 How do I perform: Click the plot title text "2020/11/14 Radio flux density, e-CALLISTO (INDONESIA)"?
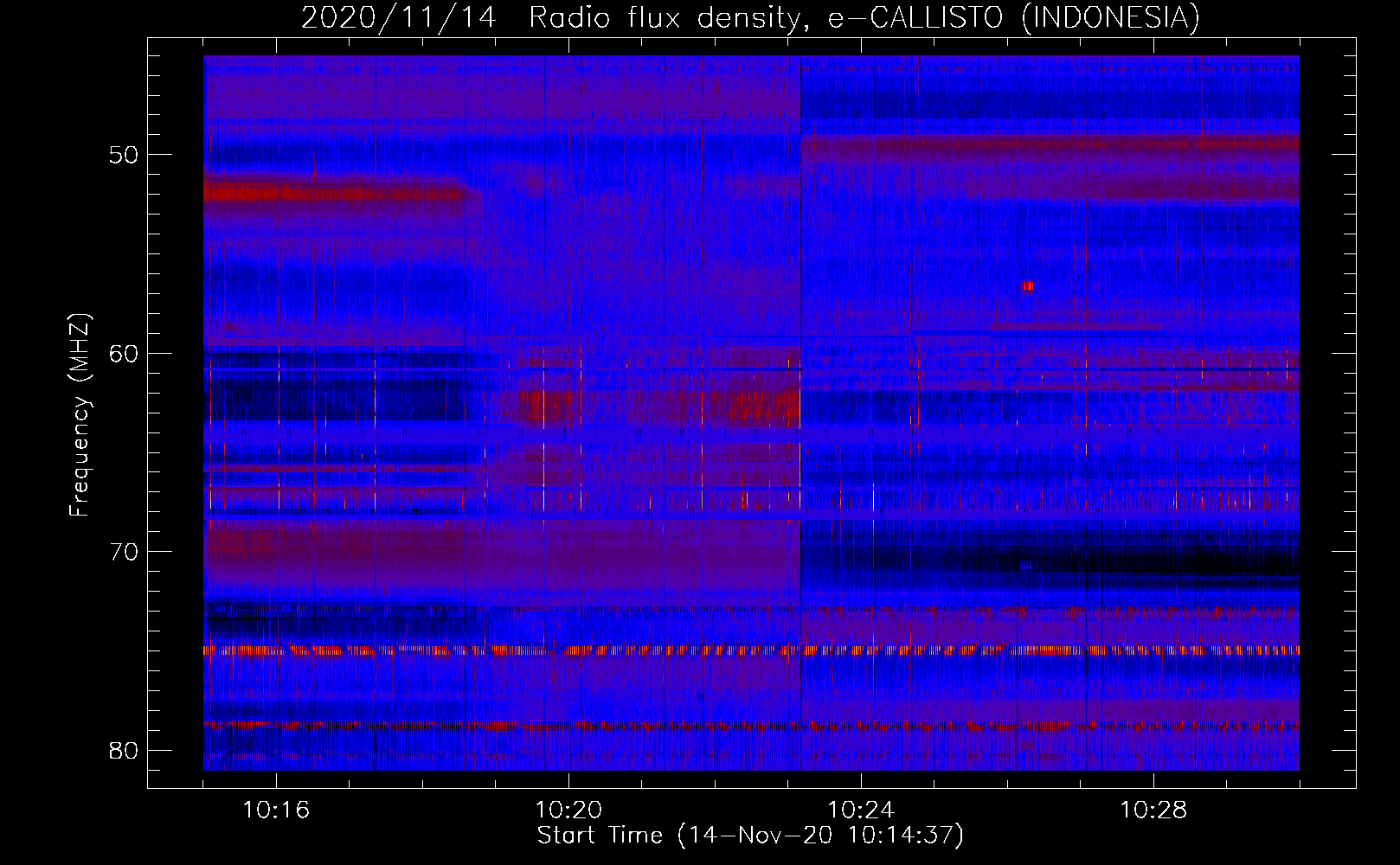750,17
